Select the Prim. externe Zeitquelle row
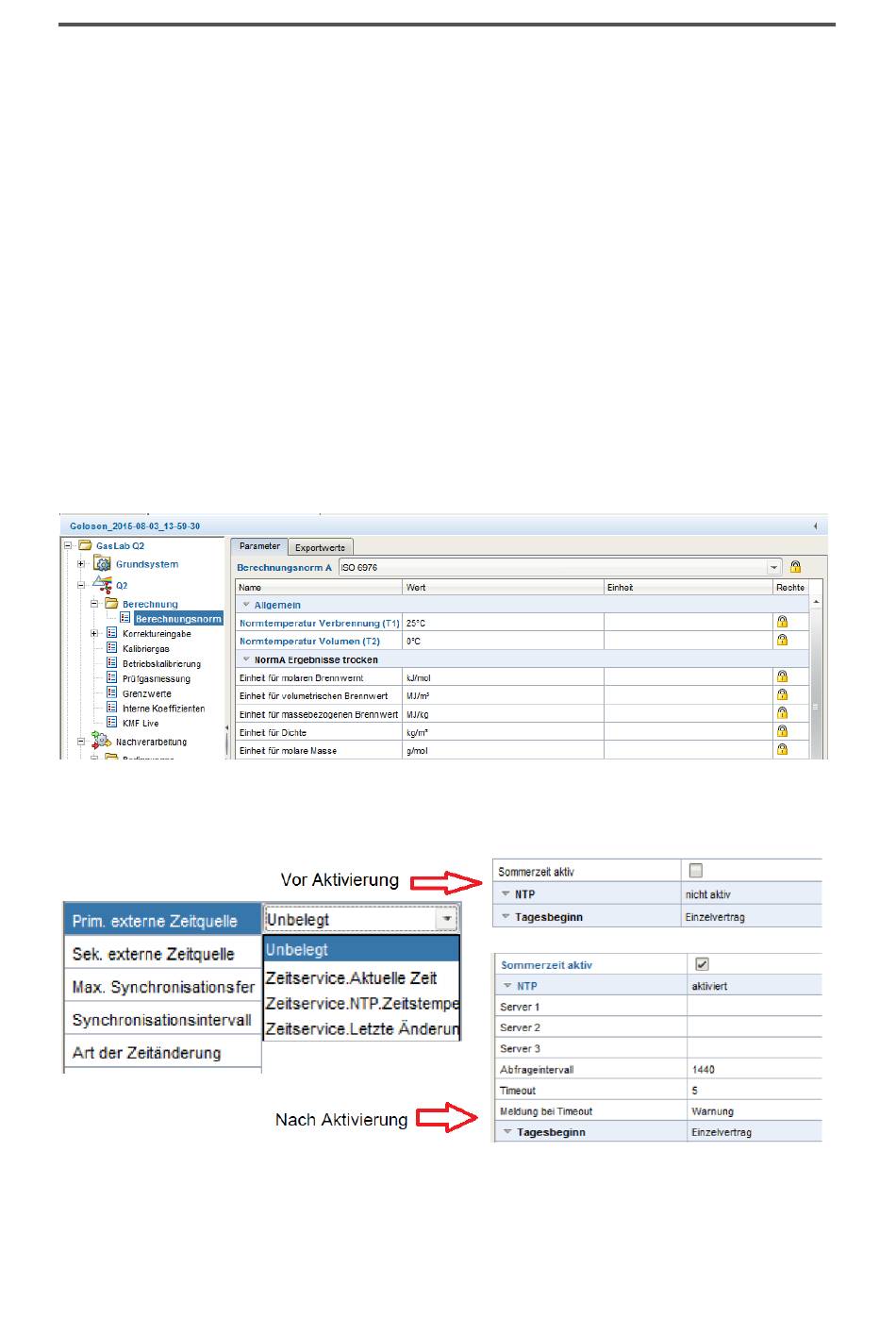 click(x=162, y=921)
